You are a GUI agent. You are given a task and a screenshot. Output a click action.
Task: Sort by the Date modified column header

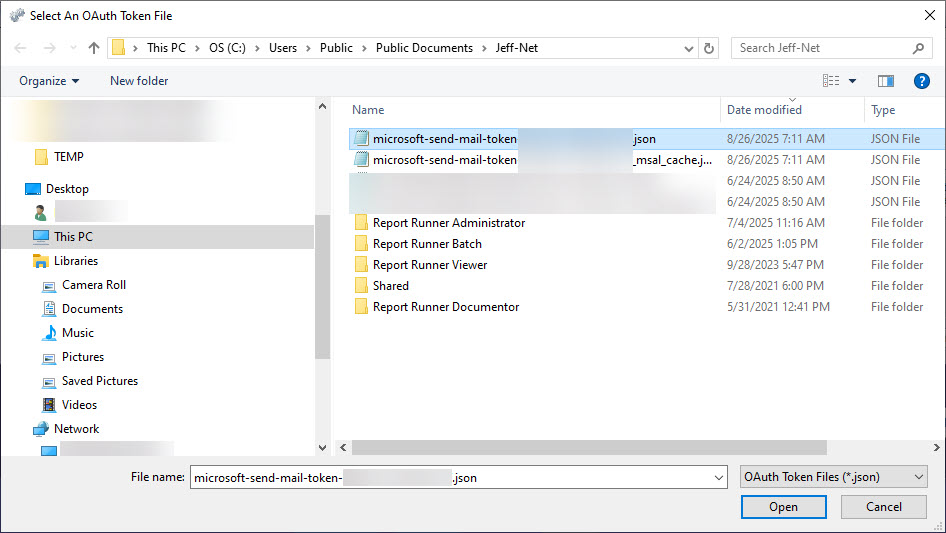[764, 110]
